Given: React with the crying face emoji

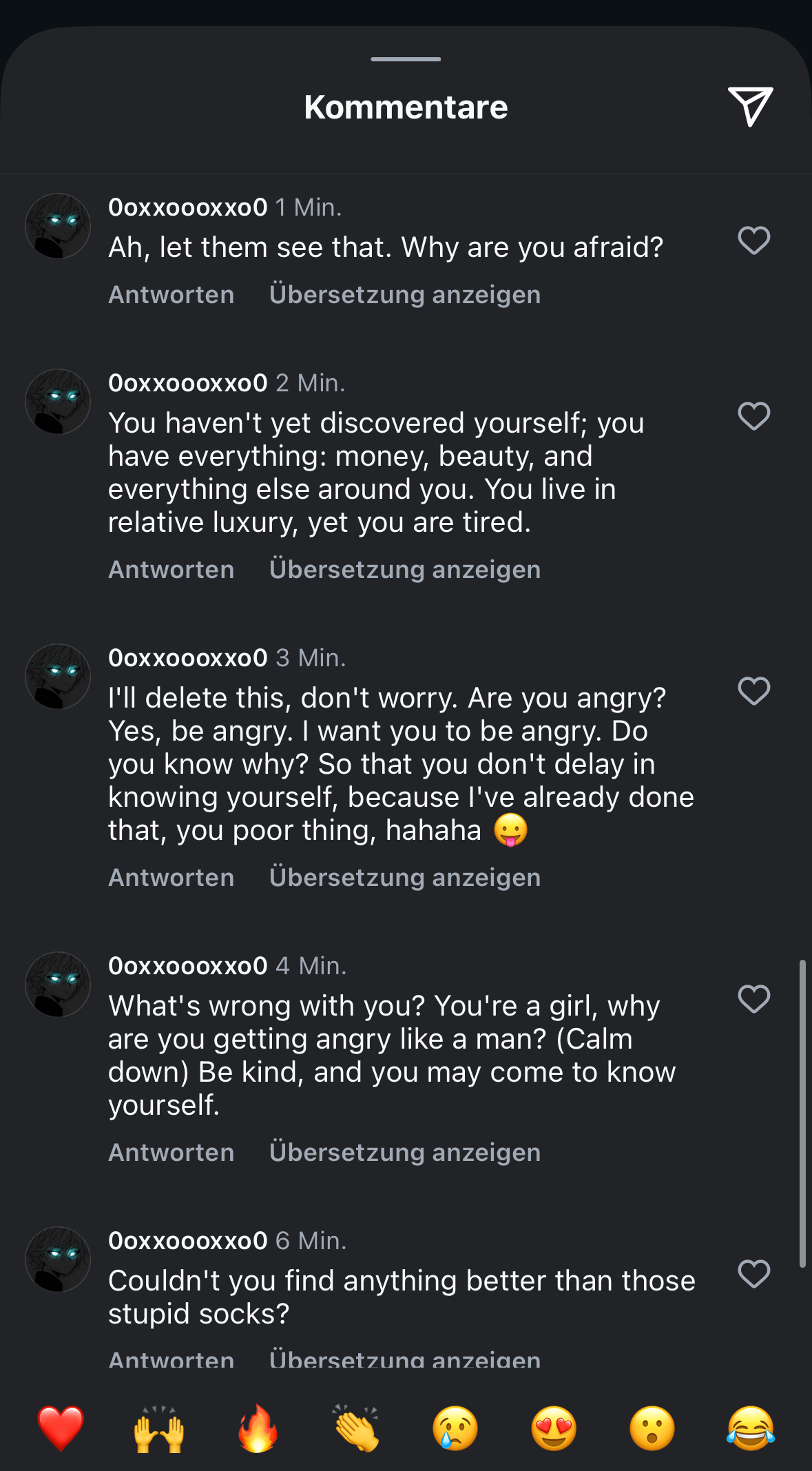Looking at the screenshot, I should 455,1428.
